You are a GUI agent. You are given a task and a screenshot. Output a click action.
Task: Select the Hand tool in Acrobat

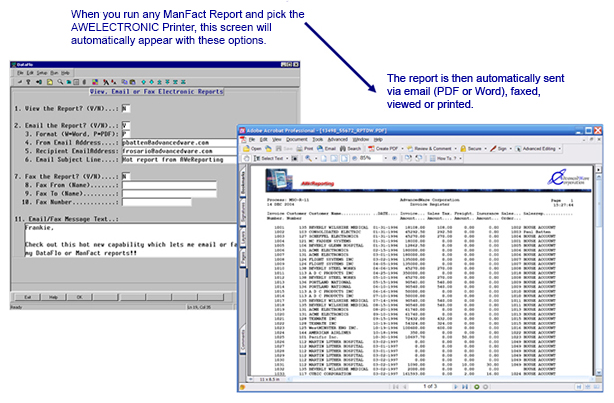point(246,158)
